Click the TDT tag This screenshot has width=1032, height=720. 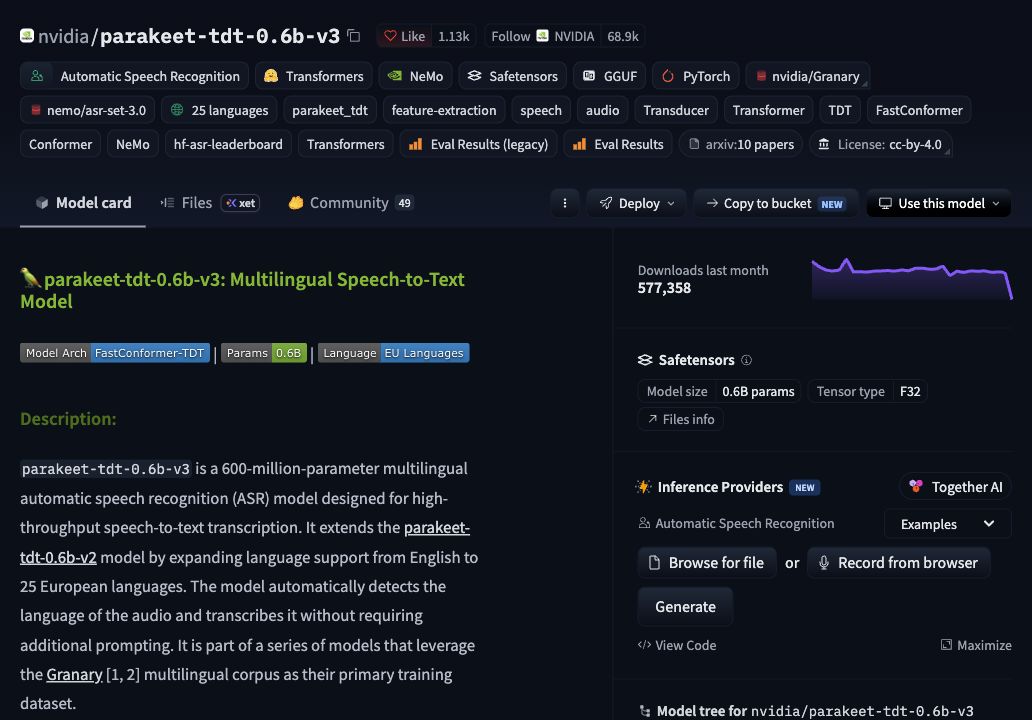pyautogui.click(x=840, y=111)
